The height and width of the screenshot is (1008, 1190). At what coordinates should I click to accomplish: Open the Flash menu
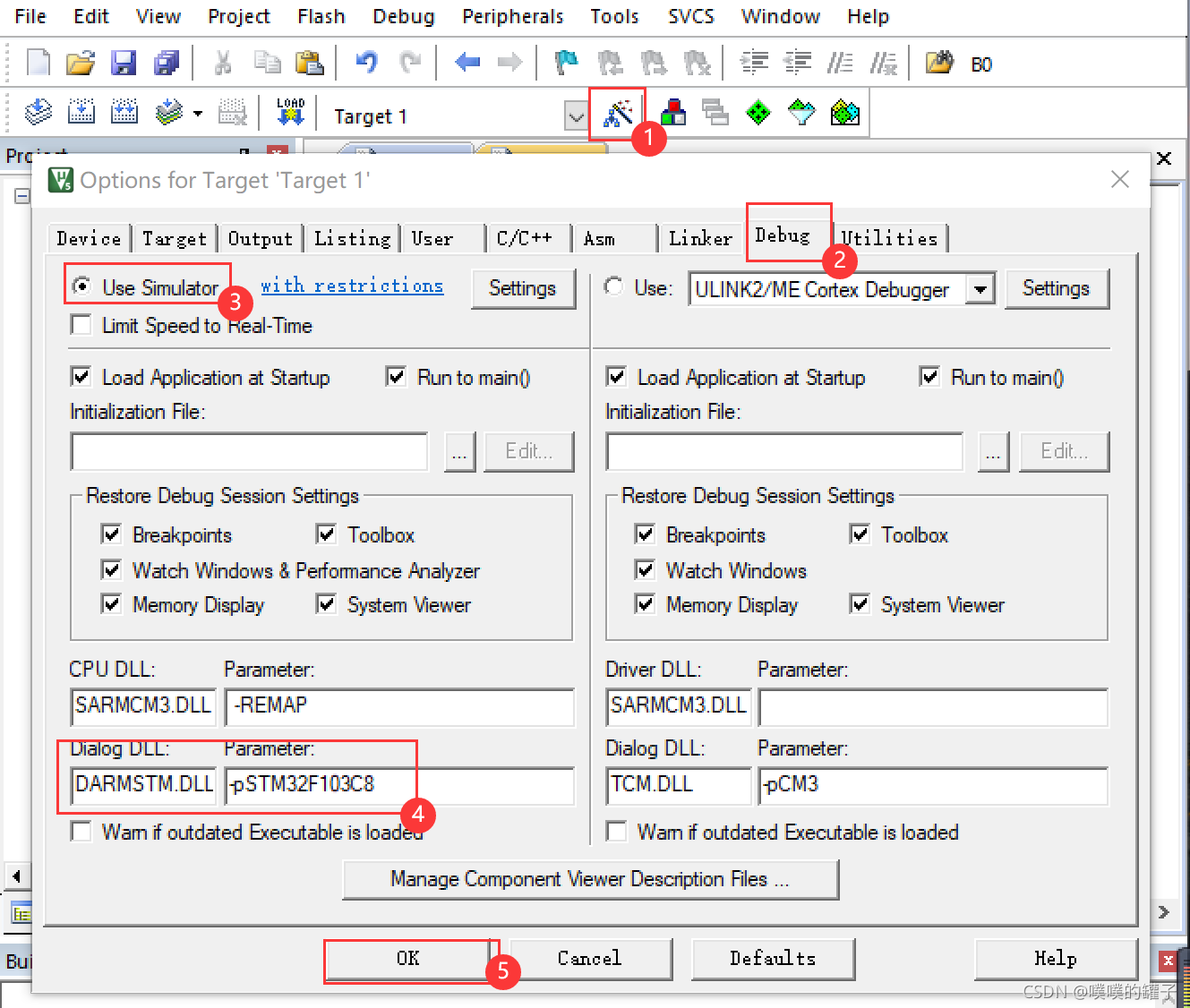click(321, 16)
